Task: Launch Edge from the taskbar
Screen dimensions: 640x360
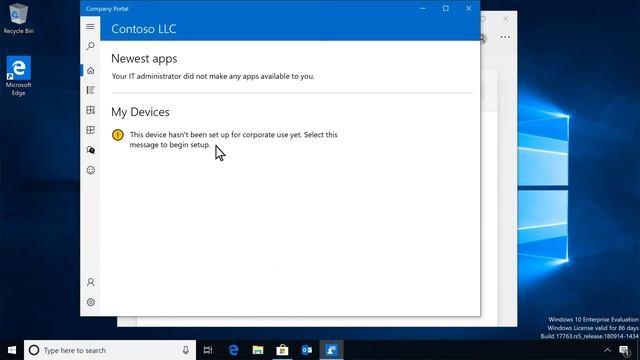Action: click(233, 350)
